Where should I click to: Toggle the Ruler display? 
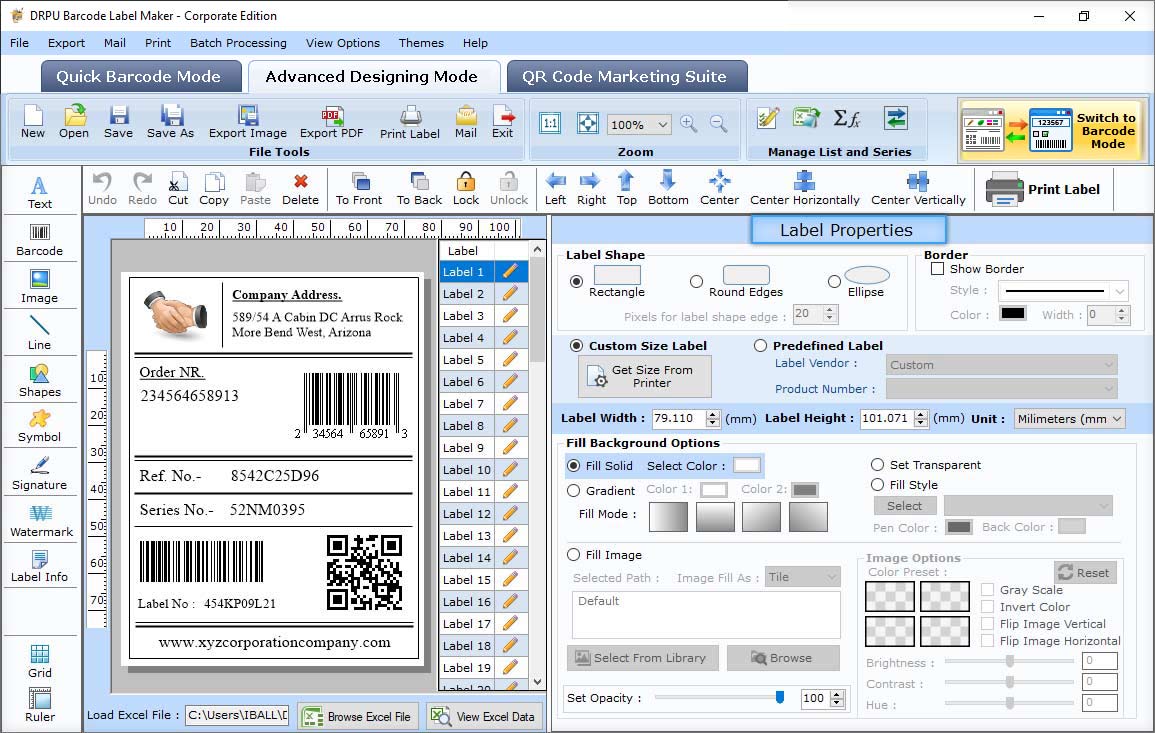(x=40, y=705)
